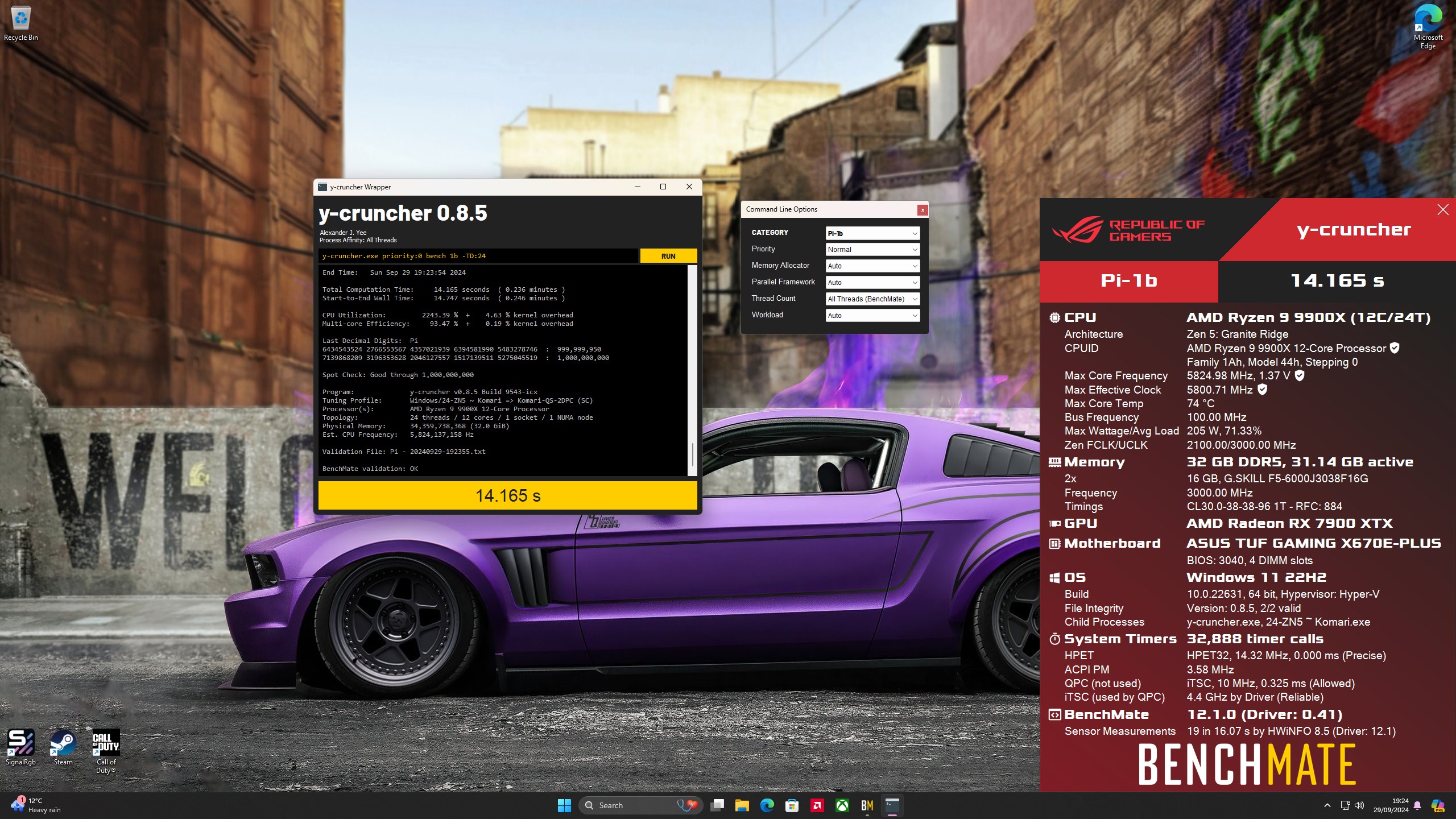Open notifications via the bell icon
The width and height of the screenshot is (1456, 819).
(x=1417, y=805)
